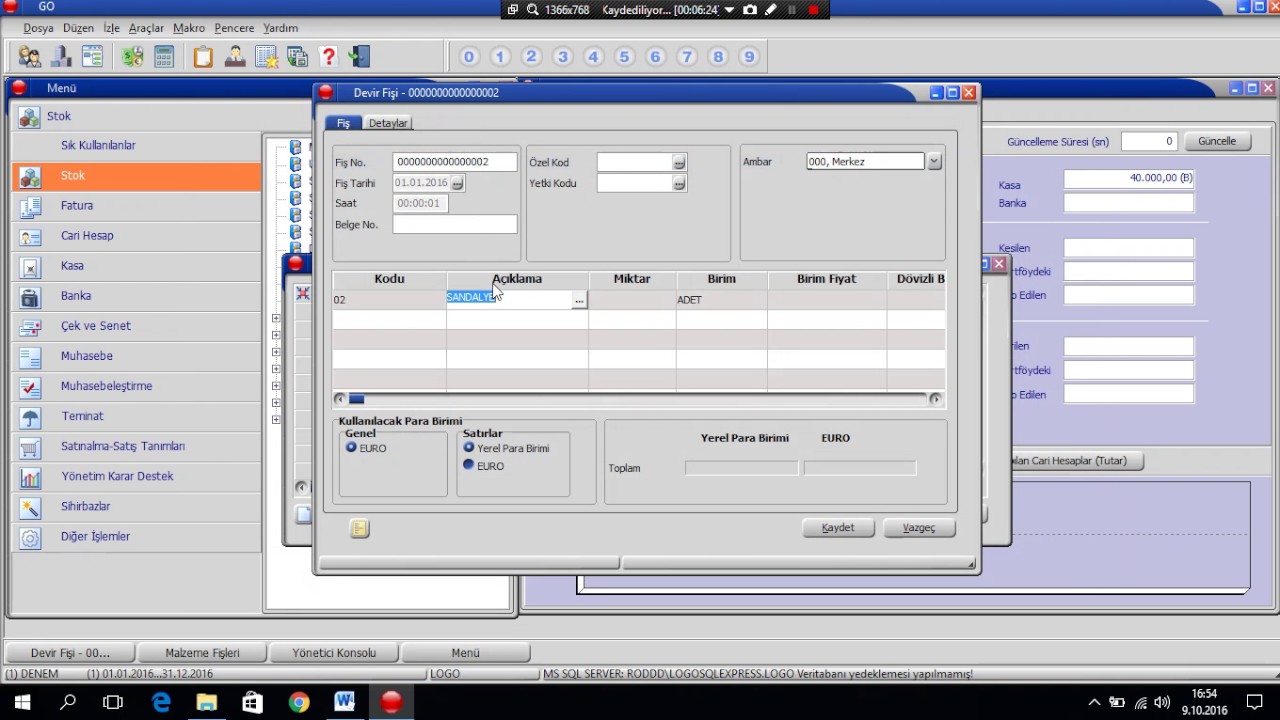Click the Kaydet button
The width and height of the screenshot is (1280, 720).
coord(838,528)
